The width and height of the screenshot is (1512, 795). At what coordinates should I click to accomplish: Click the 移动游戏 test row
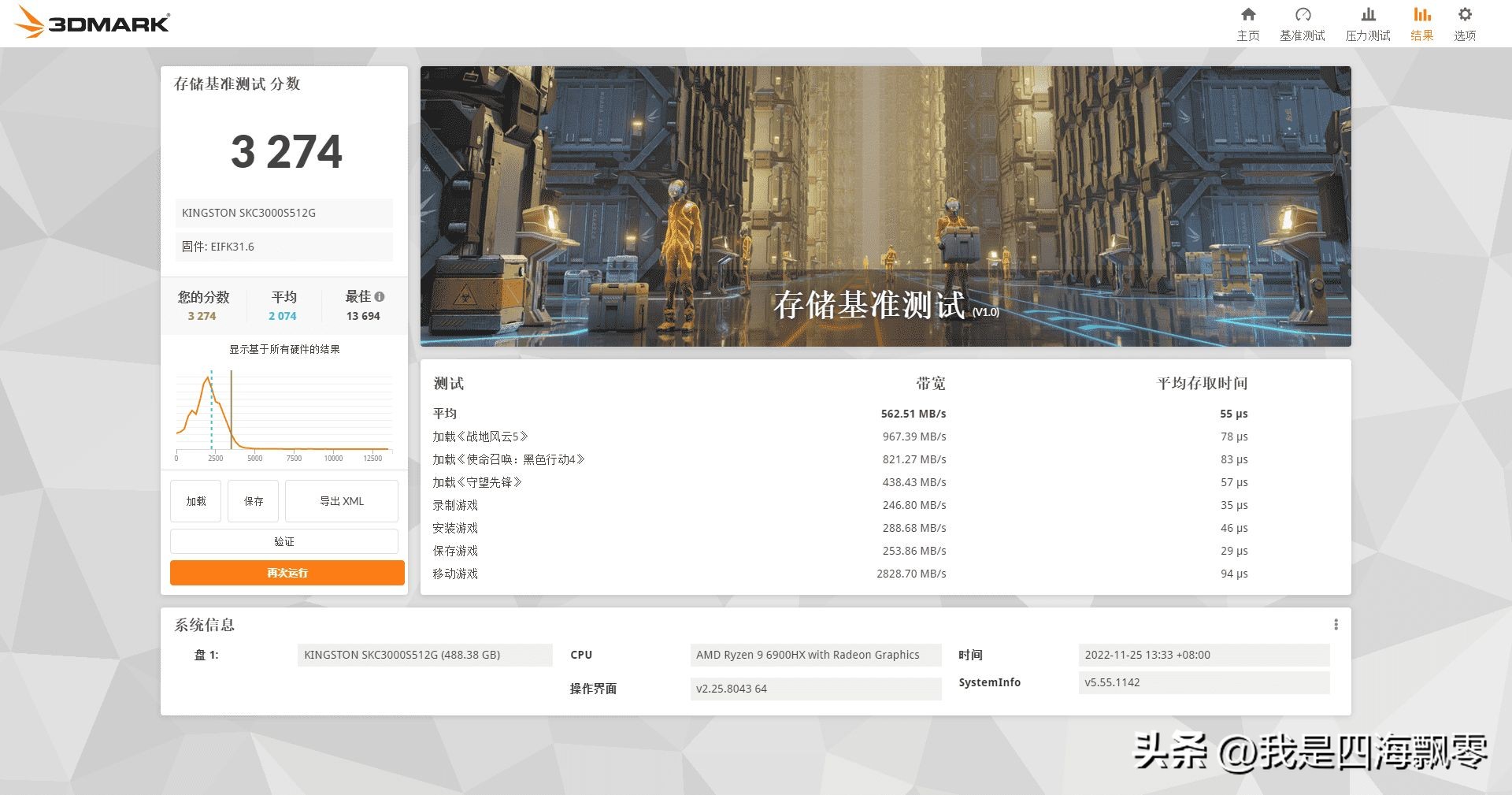[x=886, y=574]
